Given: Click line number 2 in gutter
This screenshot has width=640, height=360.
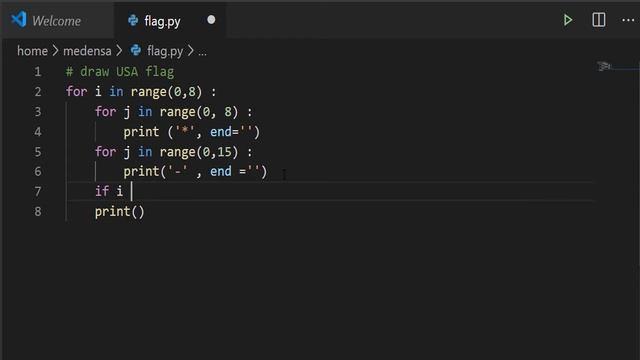Looking at the screenshot, I should pyautogui.click(x=38, y=92).
